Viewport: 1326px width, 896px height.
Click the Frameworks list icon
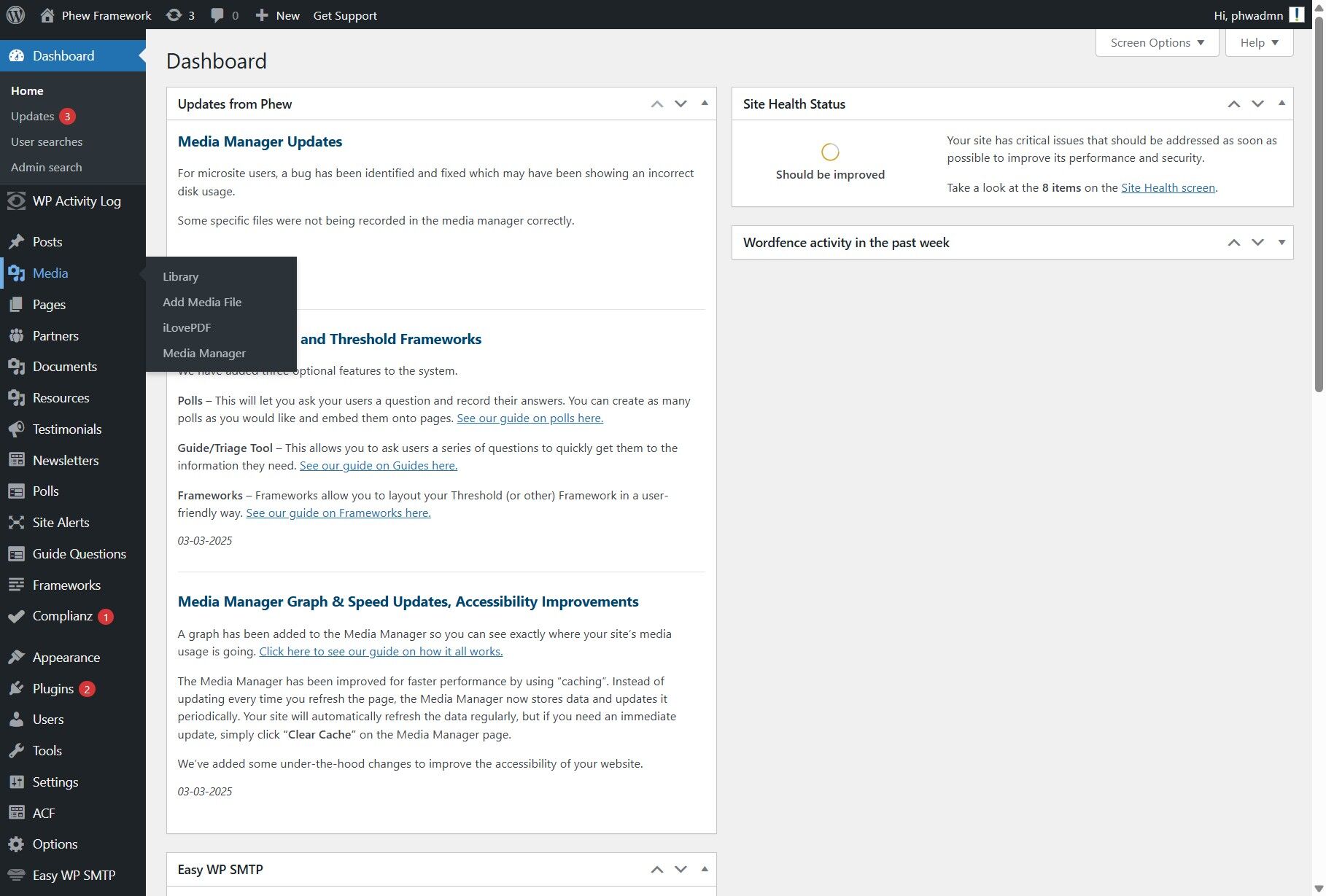click(16, 585)
